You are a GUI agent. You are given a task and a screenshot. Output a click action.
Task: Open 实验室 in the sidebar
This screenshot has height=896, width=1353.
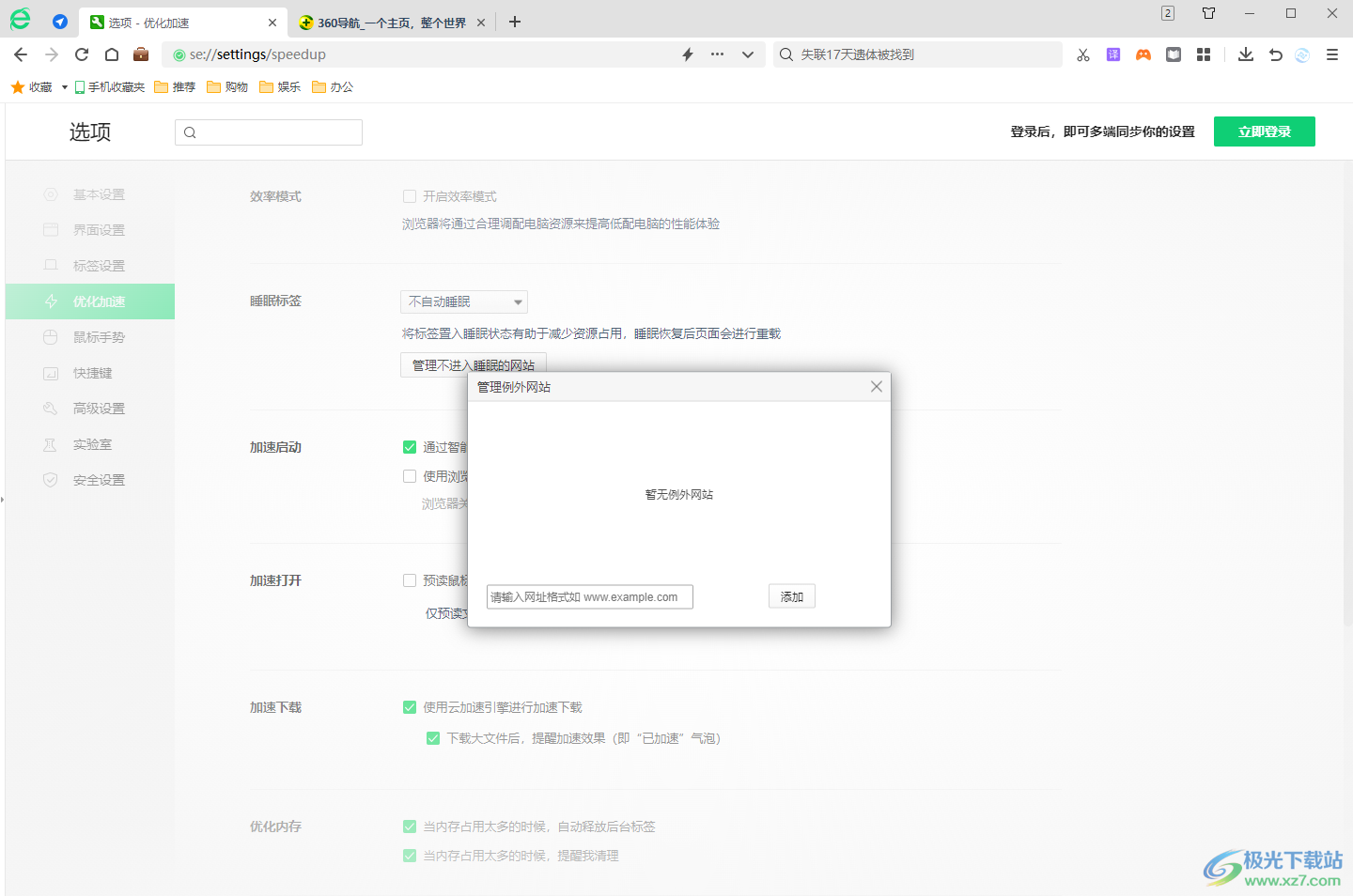click(90, 444)
